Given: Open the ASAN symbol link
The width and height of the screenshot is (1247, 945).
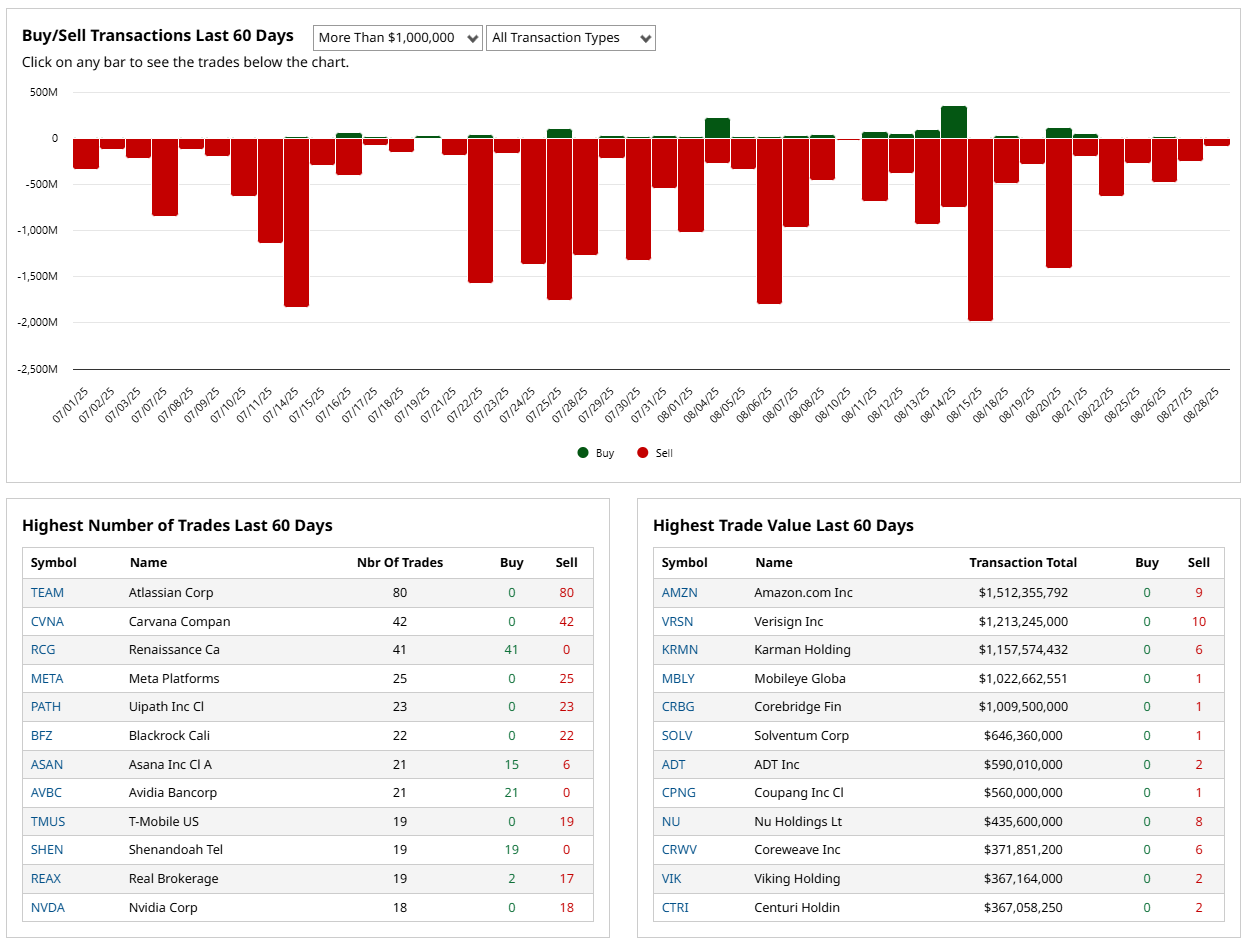Looking at the screenshot, I should [x=47, y=765].
